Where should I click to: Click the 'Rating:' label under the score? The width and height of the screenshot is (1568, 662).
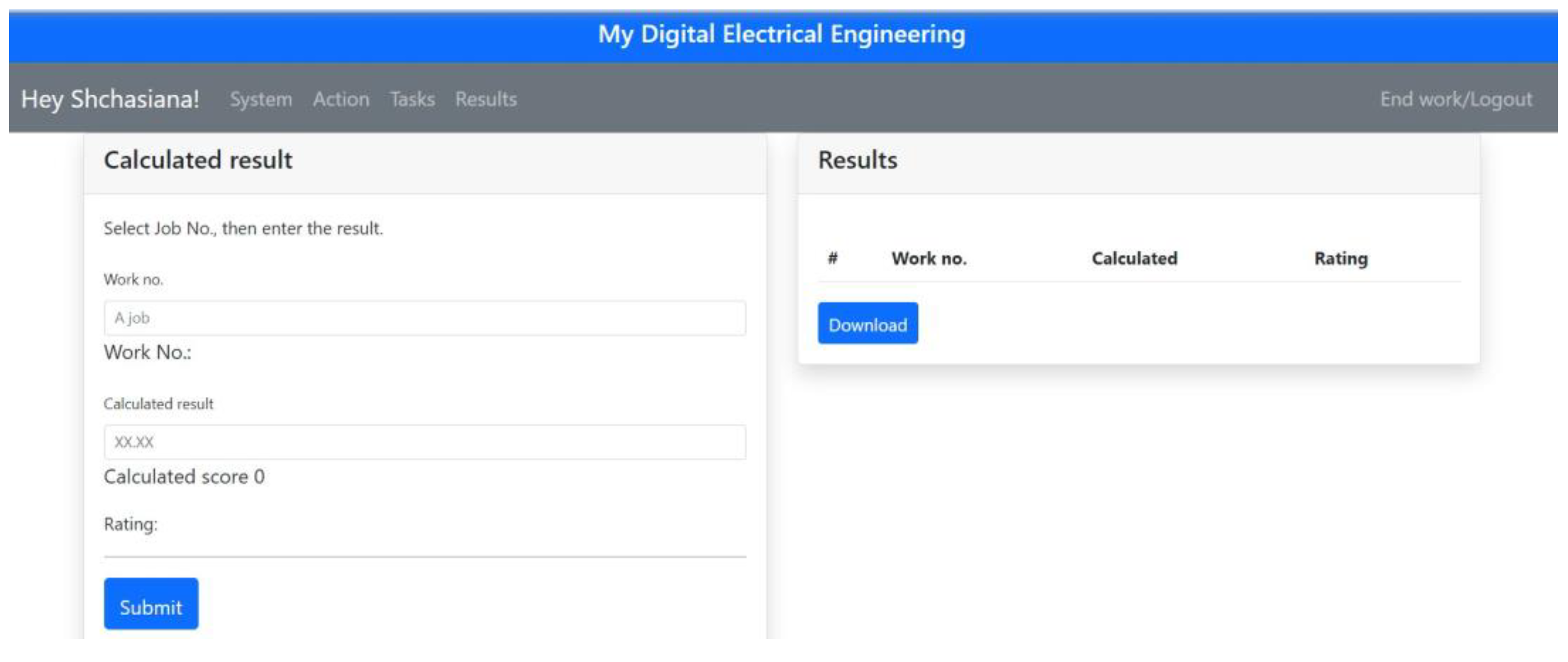tap(130, 524)
